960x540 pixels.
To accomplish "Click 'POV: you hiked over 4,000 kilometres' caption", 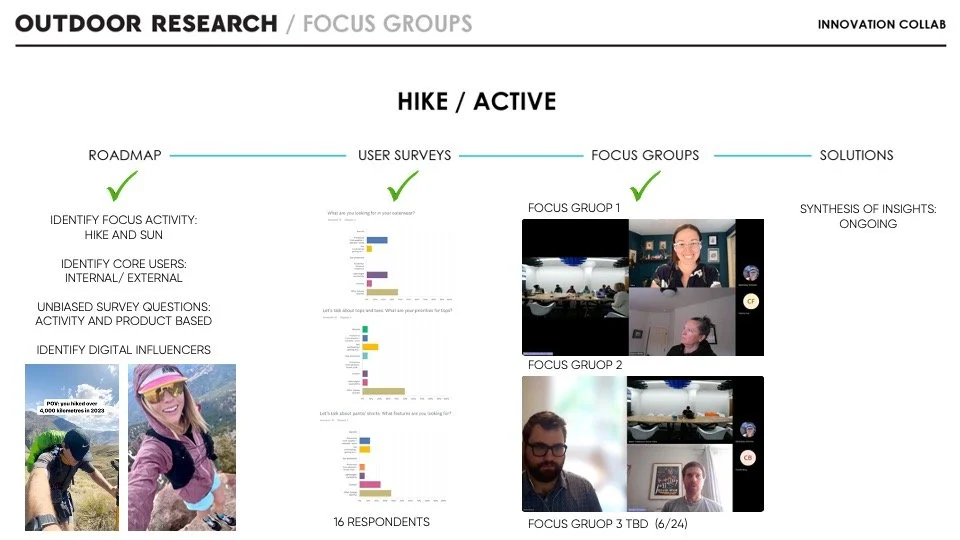I will pos(72,407).
